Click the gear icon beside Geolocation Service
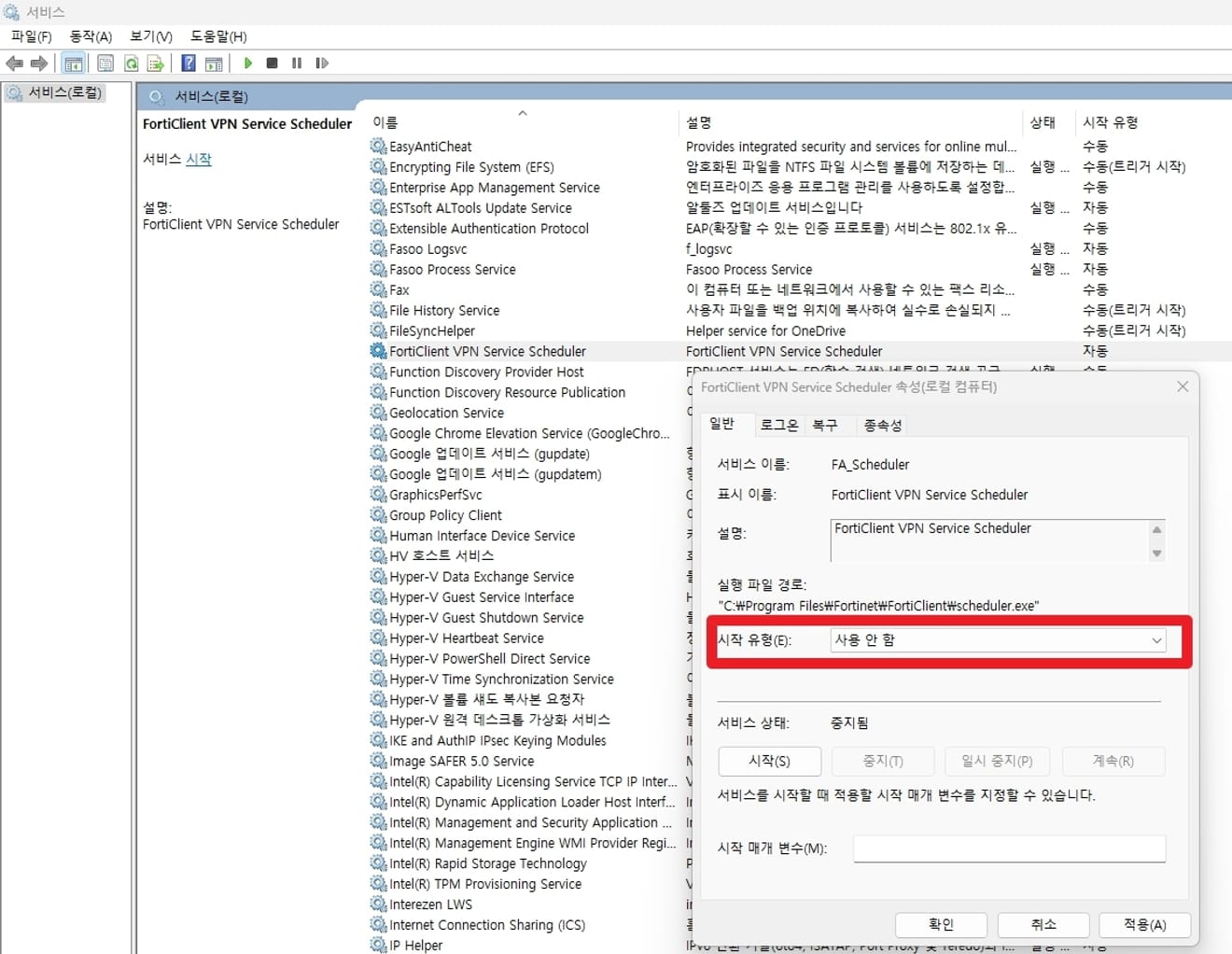 pyautogui.click(x=378, y=413)
